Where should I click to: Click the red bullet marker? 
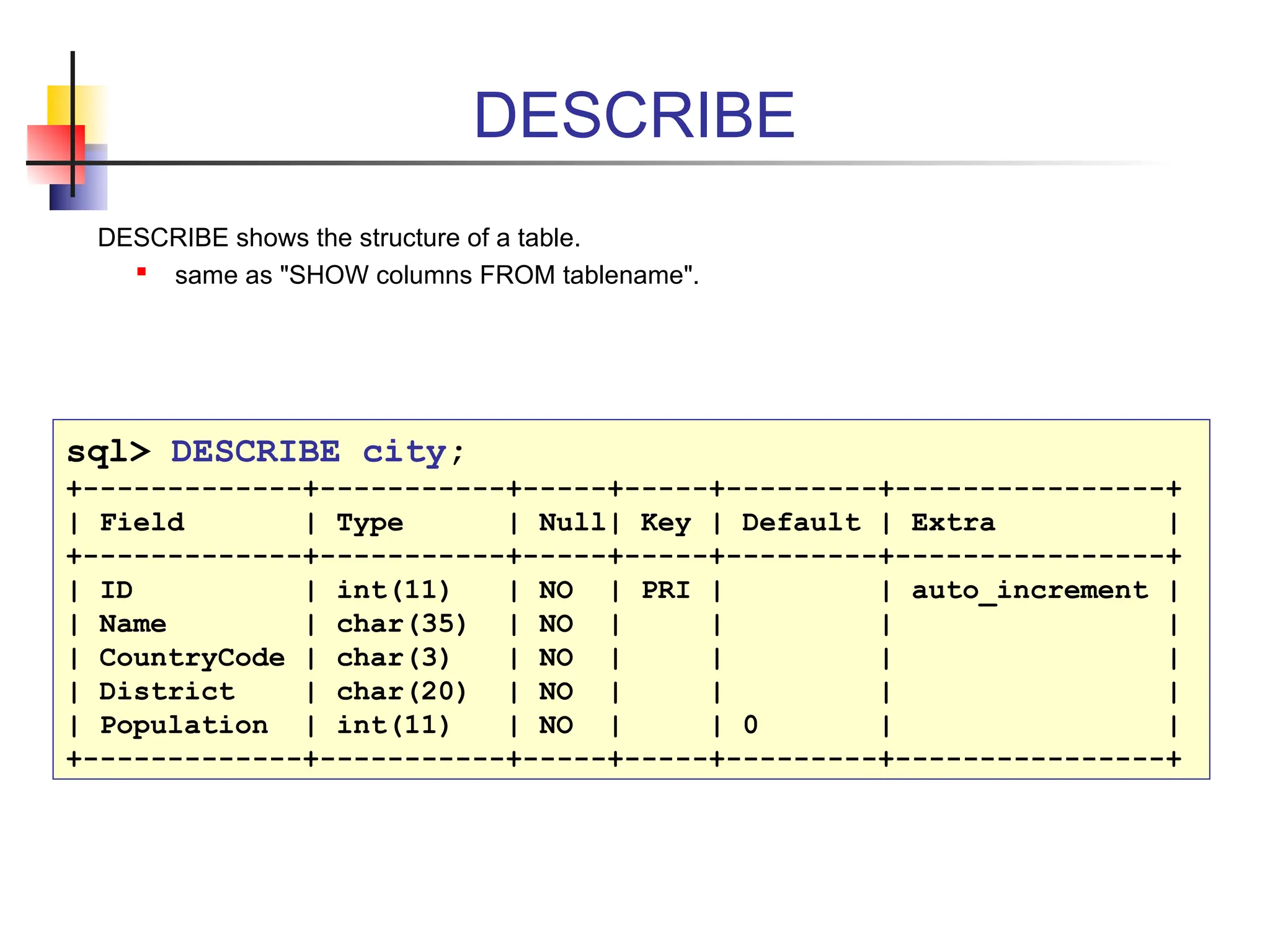click(x=141, y=271)
